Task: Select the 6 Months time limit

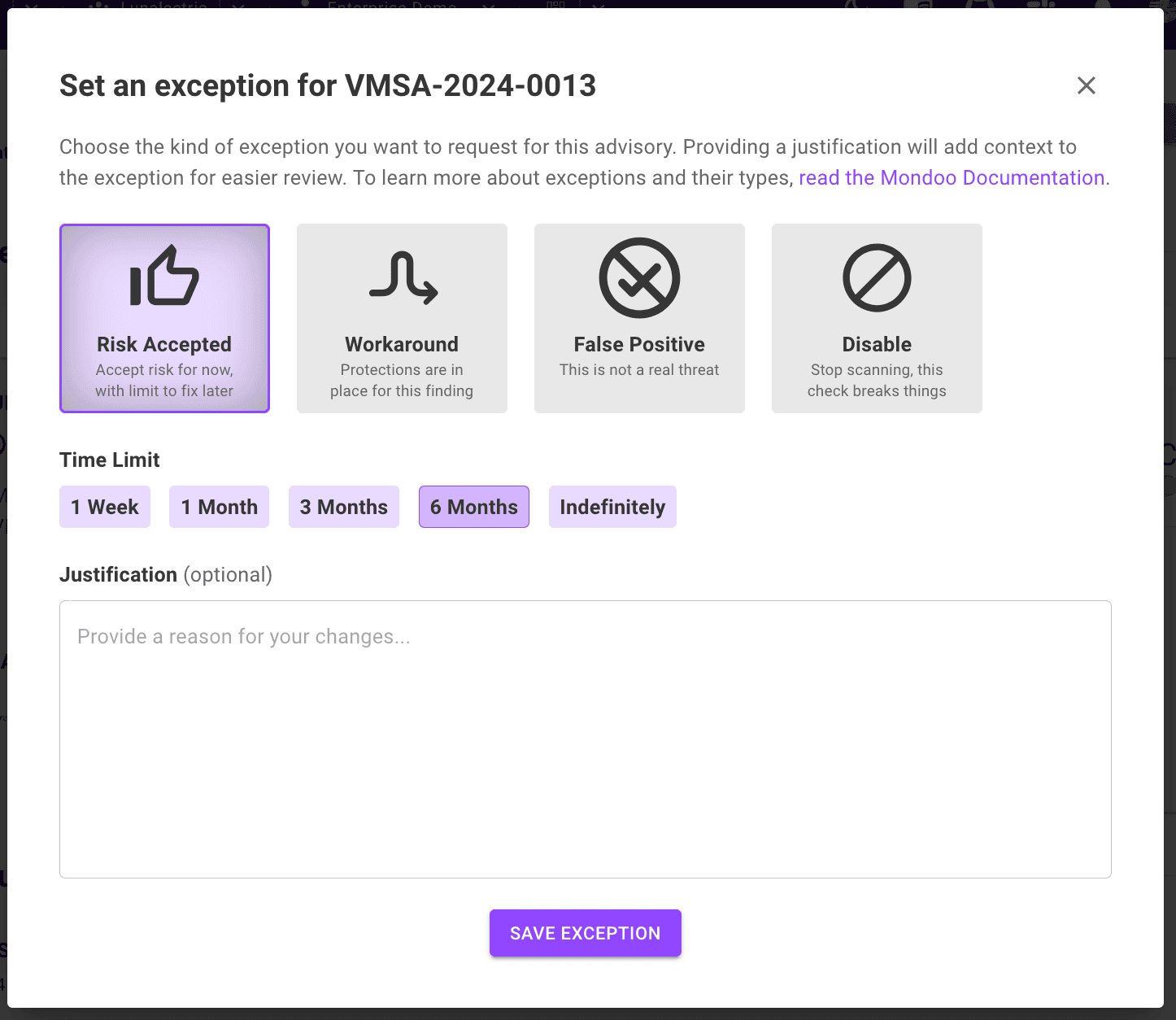Action: coord(473,507)
